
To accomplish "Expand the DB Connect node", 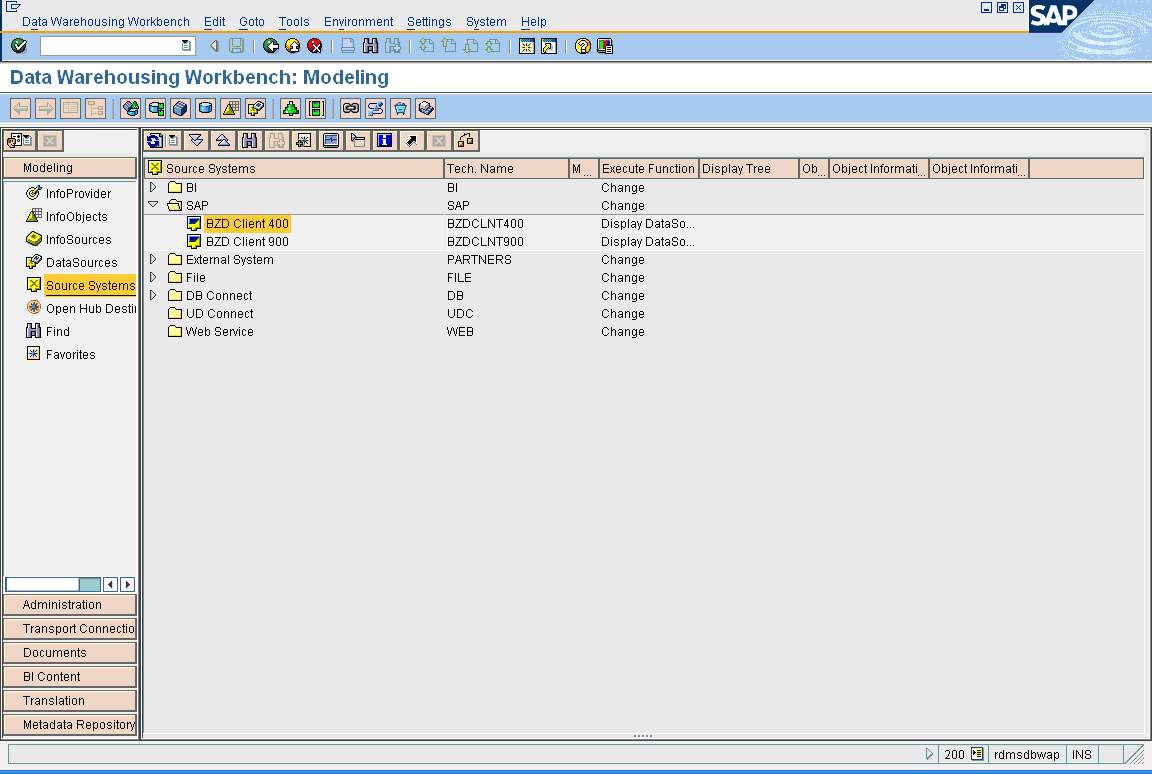I will click(x=151, y=295).
